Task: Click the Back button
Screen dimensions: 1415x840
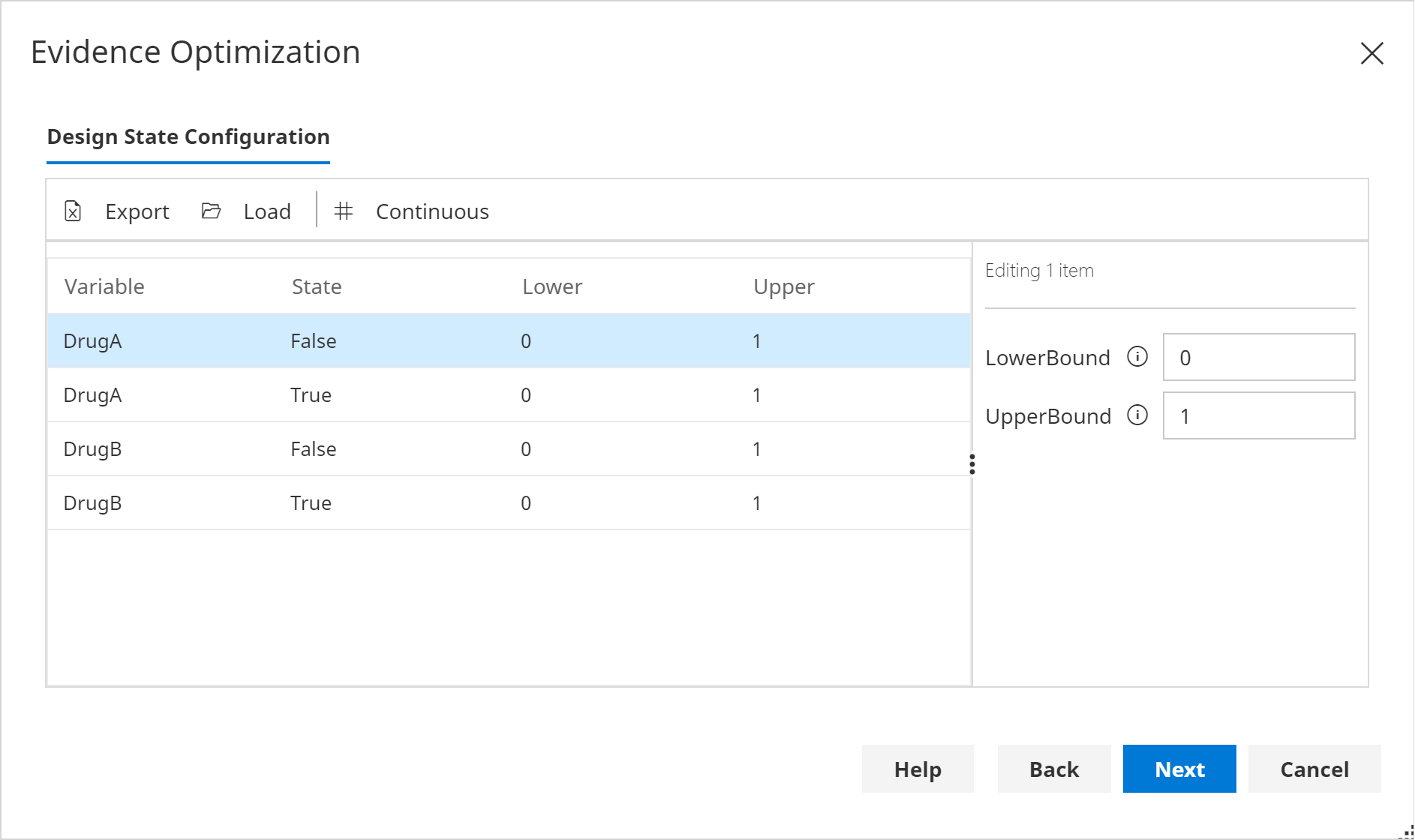Action: point(1053,769)
